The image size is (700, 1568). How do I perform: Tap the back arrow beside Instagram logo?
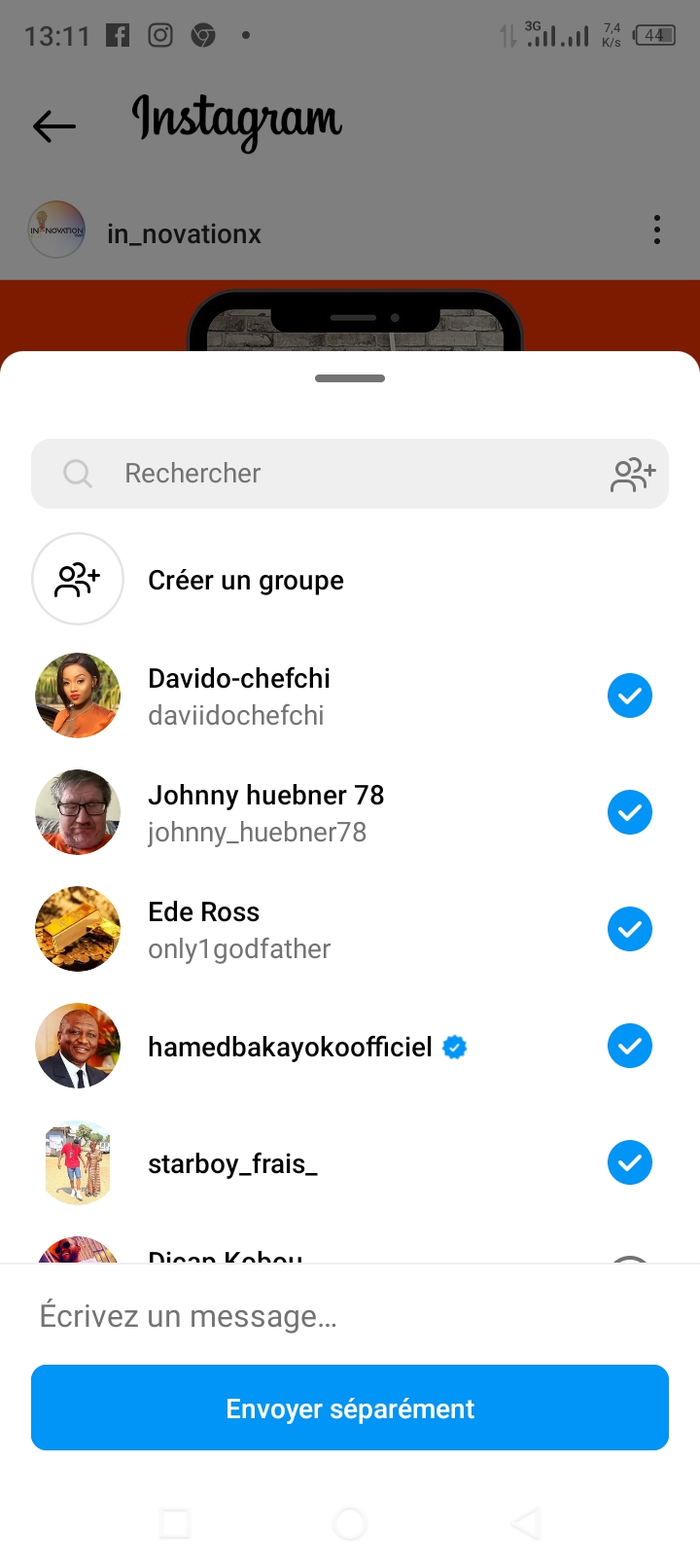point(54,125)
